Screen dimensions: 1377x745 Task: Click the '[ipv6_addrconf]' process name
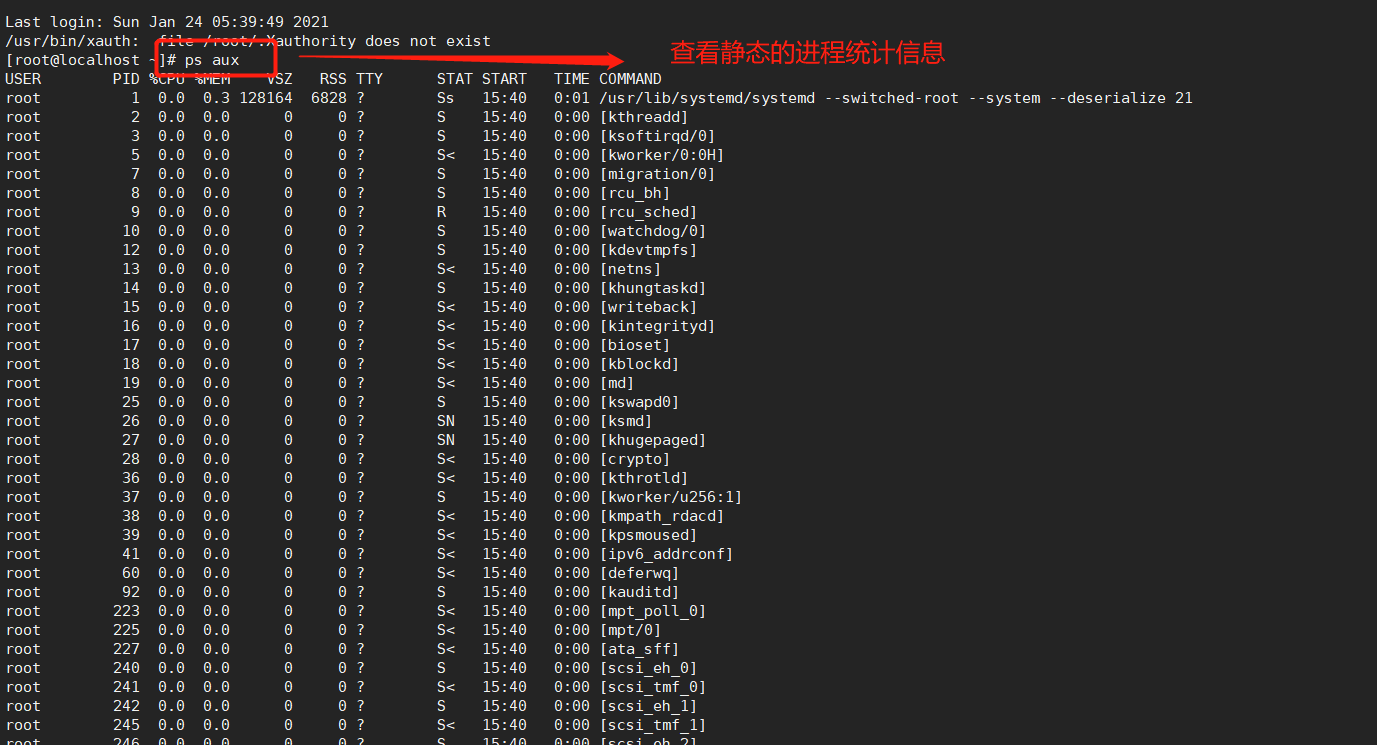pos(666,554)
